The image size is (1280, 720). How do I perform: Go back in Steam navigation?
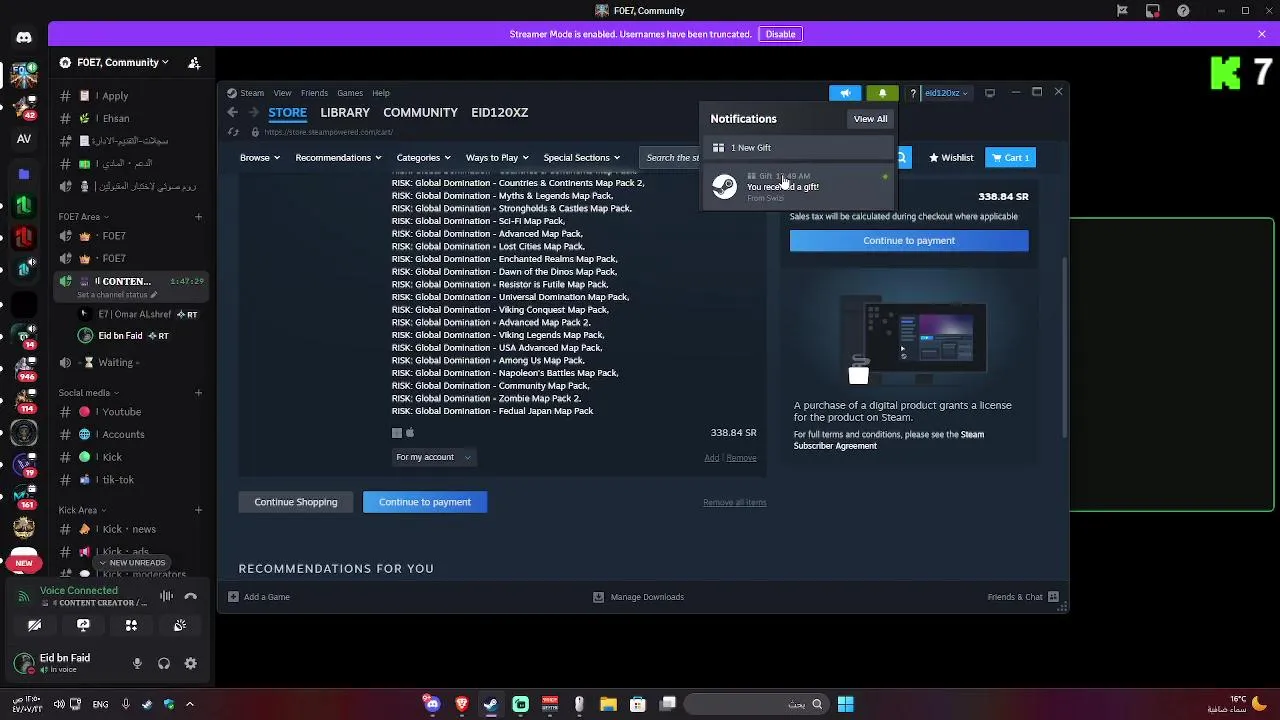tap(232, 112)
